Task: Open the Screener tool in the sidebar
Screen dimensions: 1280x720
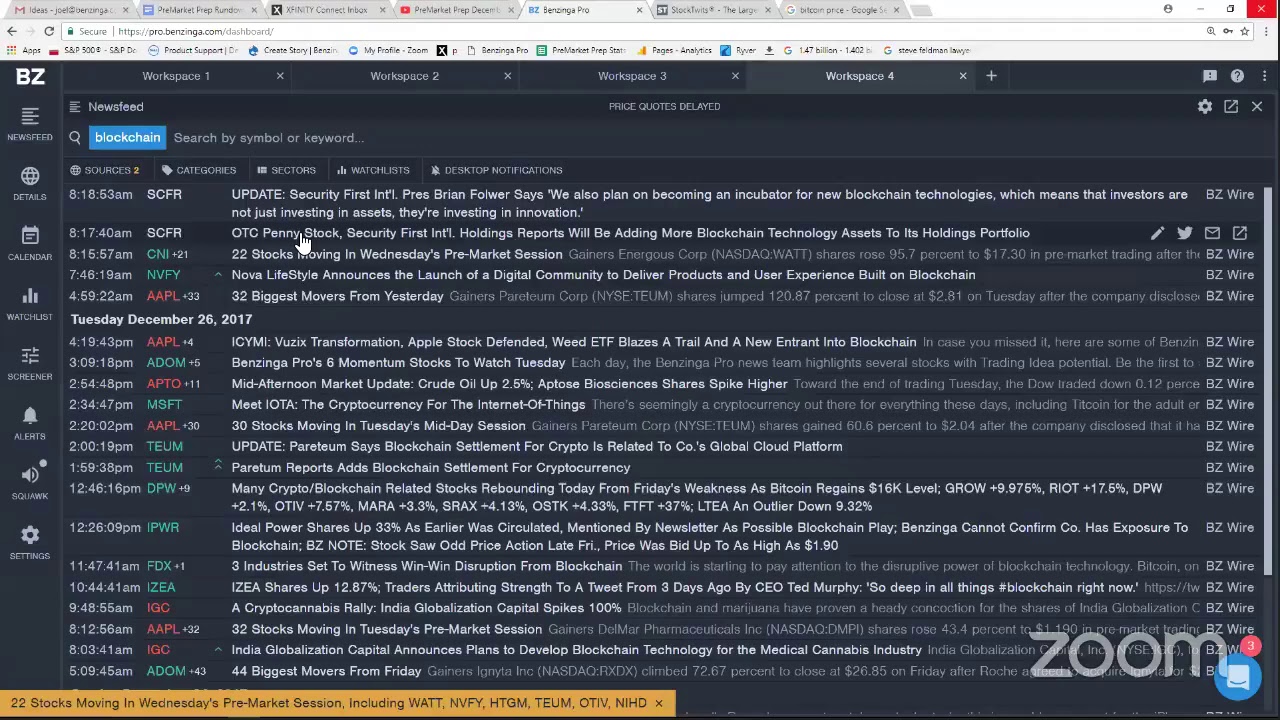Action: click(30, 364)
